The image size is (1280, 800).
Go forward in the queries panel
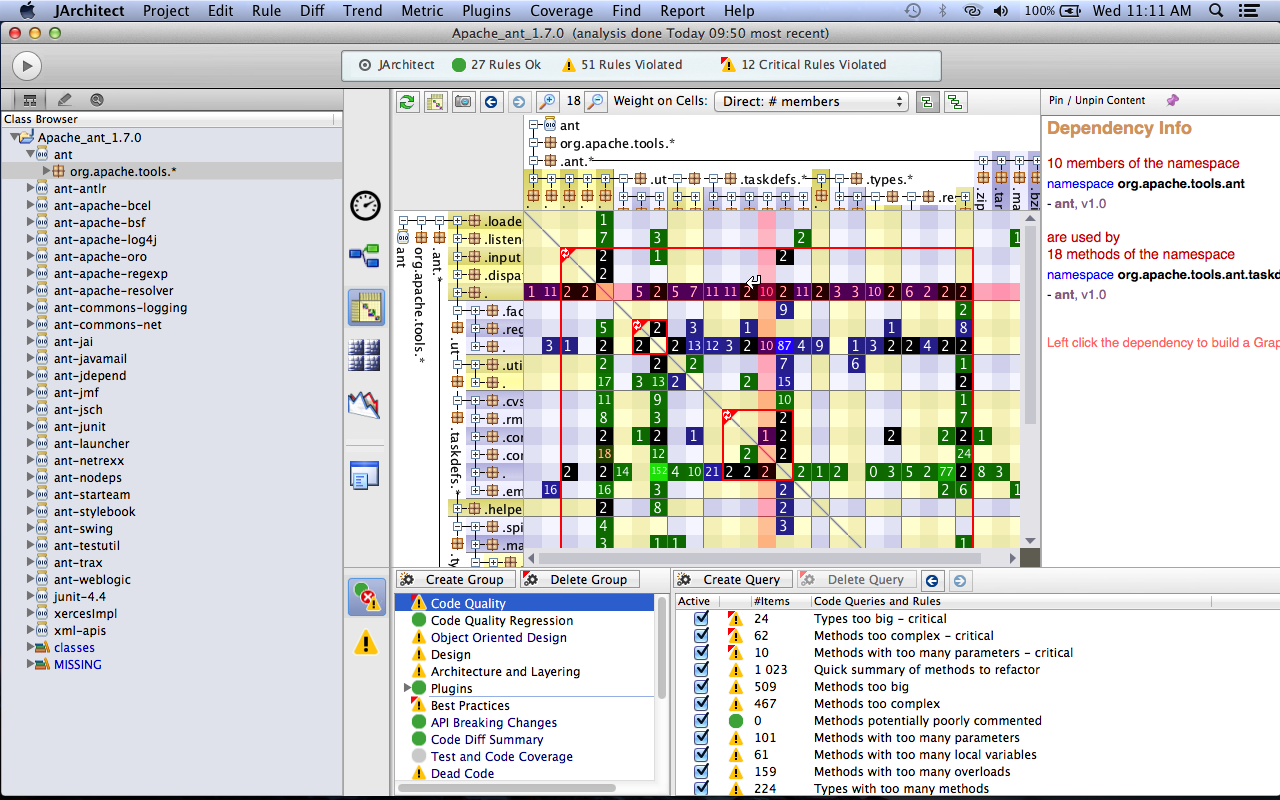coord(959,580)
